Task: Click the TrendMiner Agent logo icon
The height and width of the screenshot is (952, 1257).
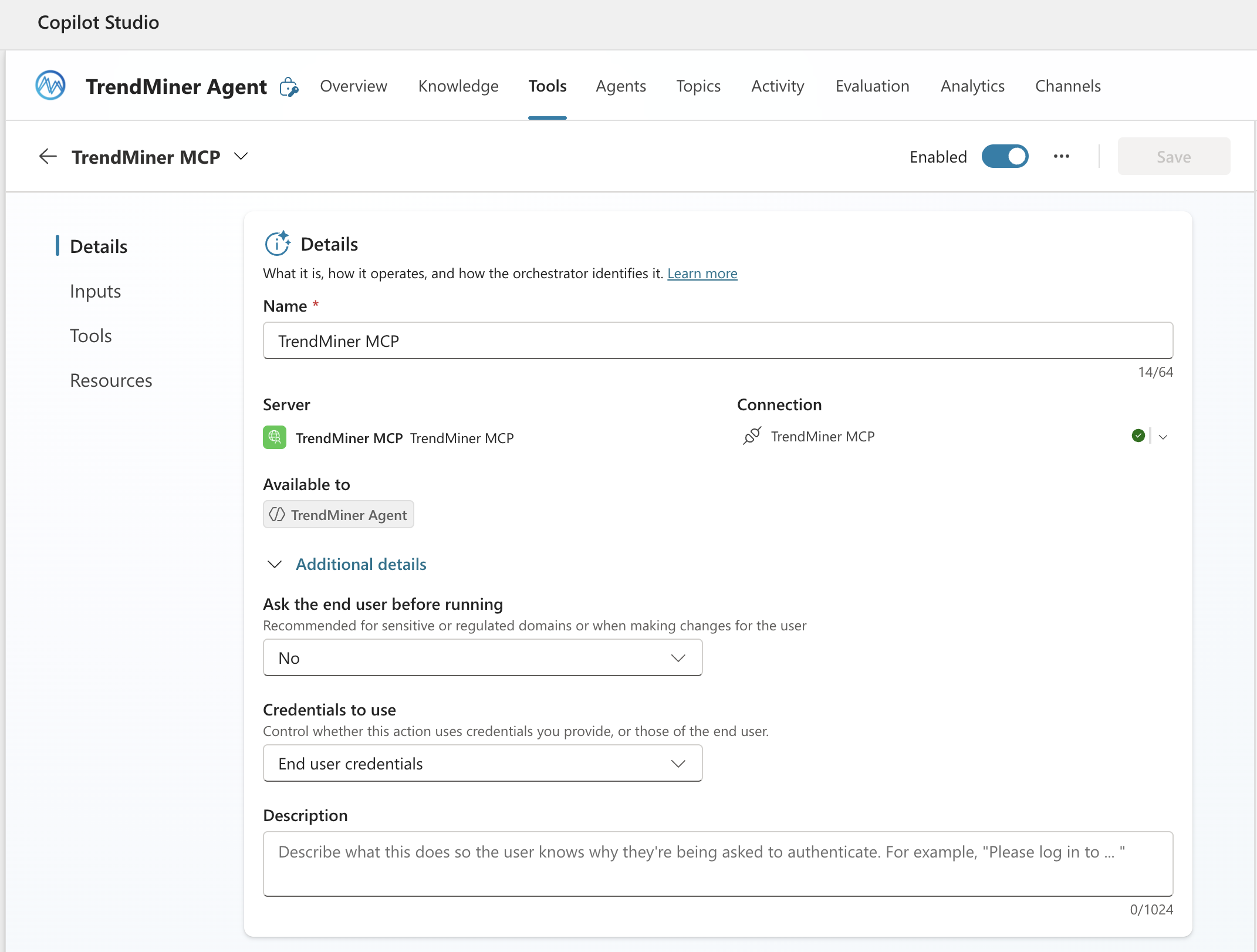Action: (x=50, y=85)
